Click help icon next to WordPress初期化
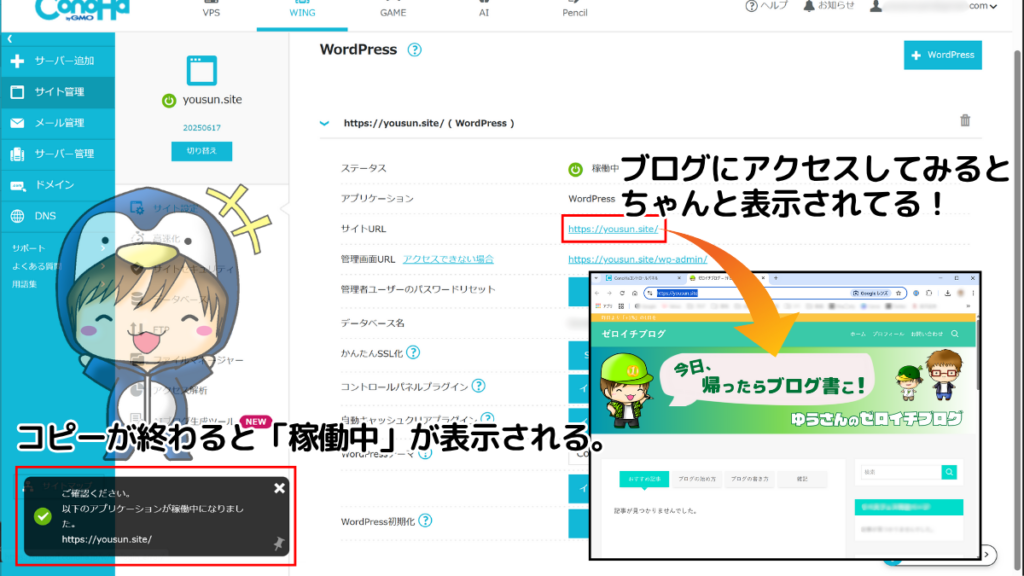 pyautogui.click(x=425, y=520)
